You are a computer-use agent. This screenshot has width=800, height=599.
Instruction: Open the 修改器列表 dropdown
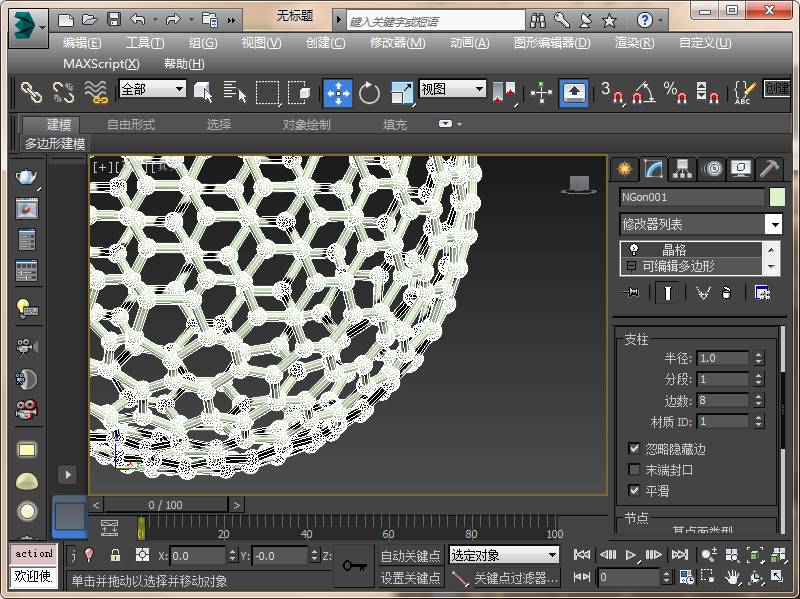[x=774, y=224]
